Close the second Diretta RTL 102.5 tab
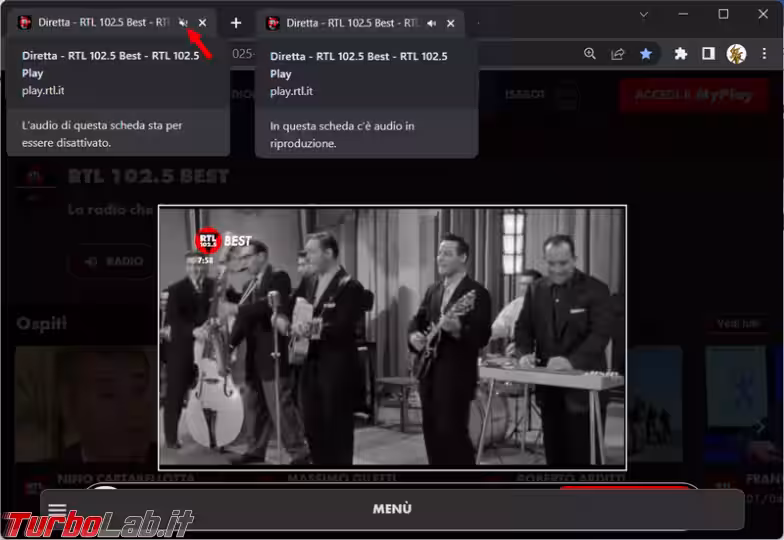The height and width of the screenshot is (540, 784). pos(450,24)
